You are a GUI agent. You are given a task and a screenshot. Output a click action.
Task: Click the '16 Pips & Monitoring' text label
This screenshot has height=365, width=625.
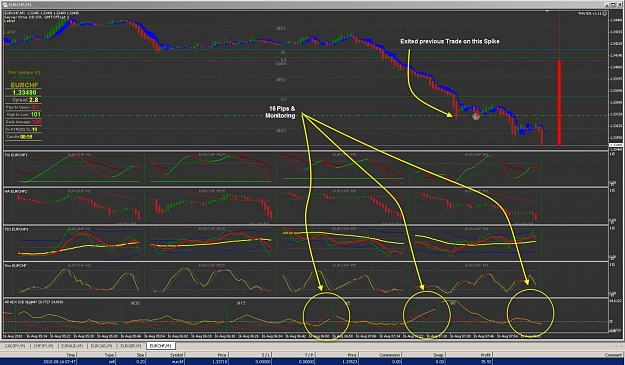[282, 112]
